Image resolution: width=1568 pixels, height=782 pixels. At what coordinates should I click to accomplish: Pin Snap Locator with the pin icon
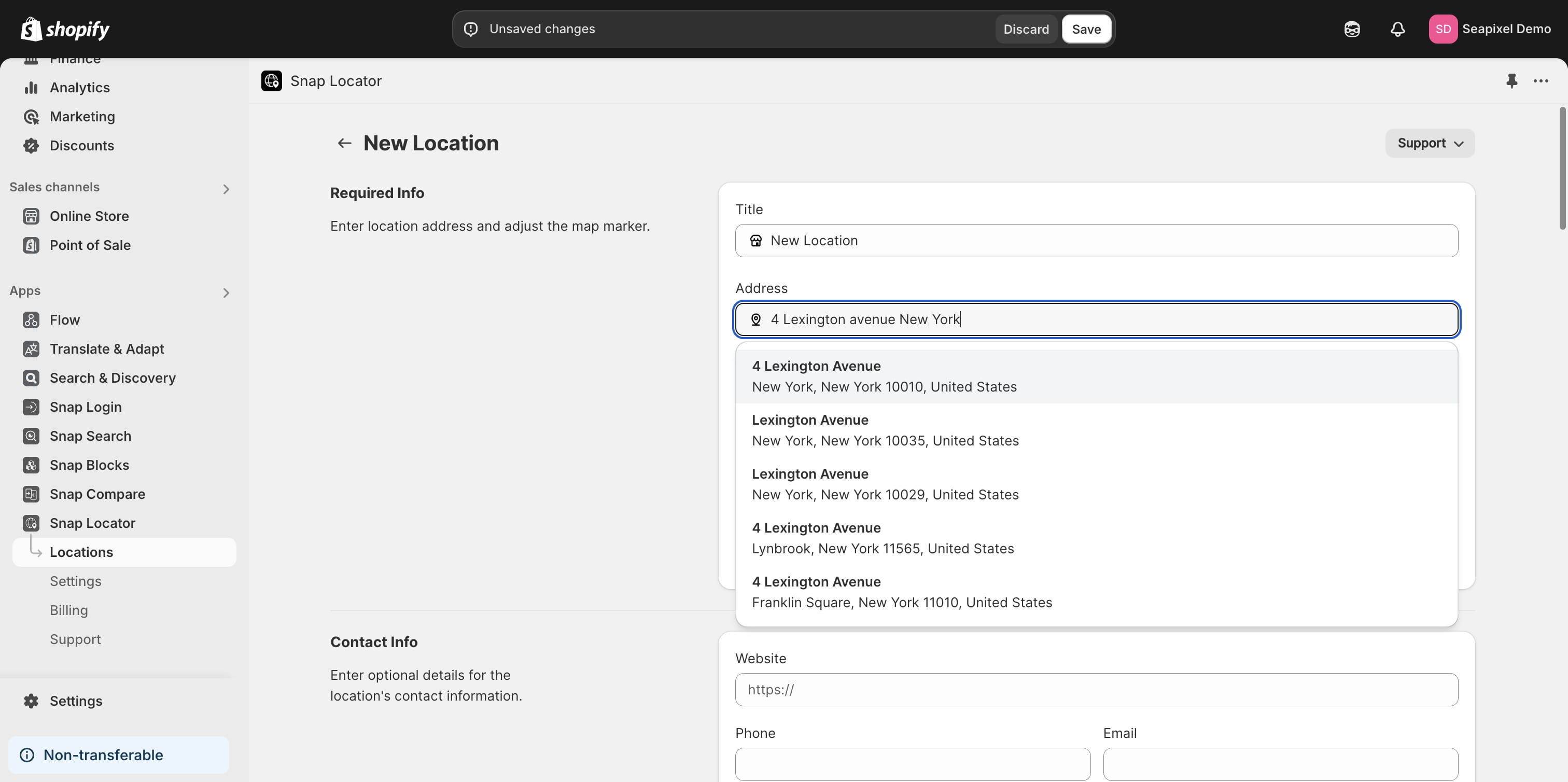coord(1512,81)
